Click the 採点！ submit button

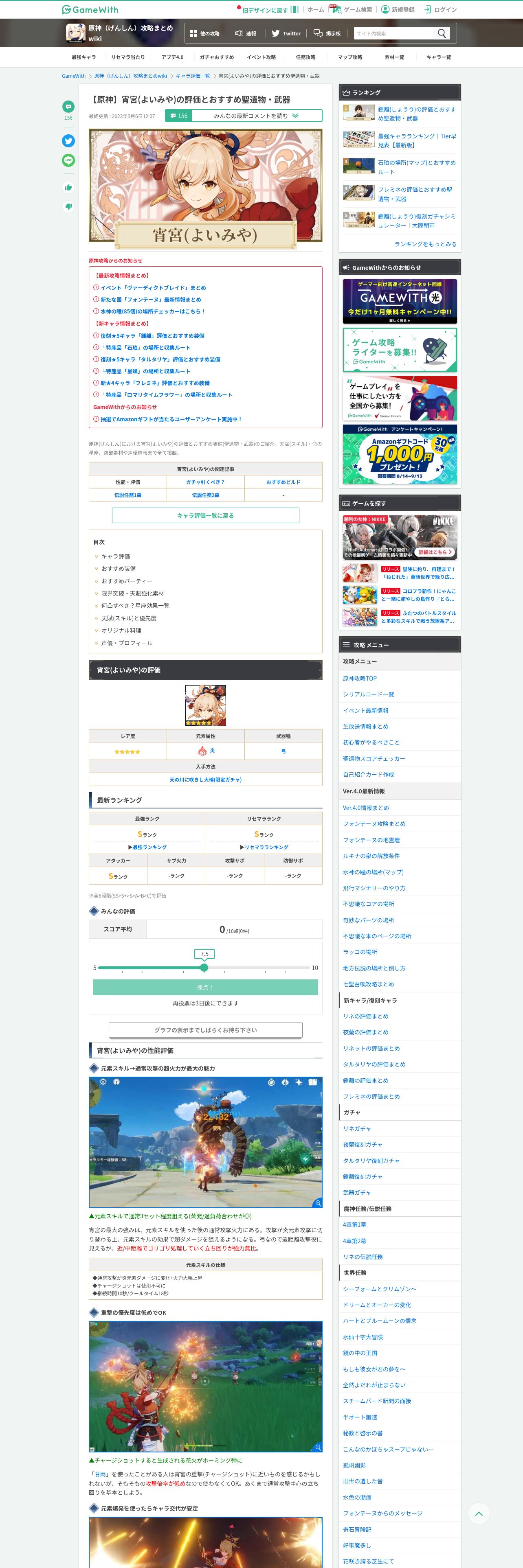pos(205,987)
